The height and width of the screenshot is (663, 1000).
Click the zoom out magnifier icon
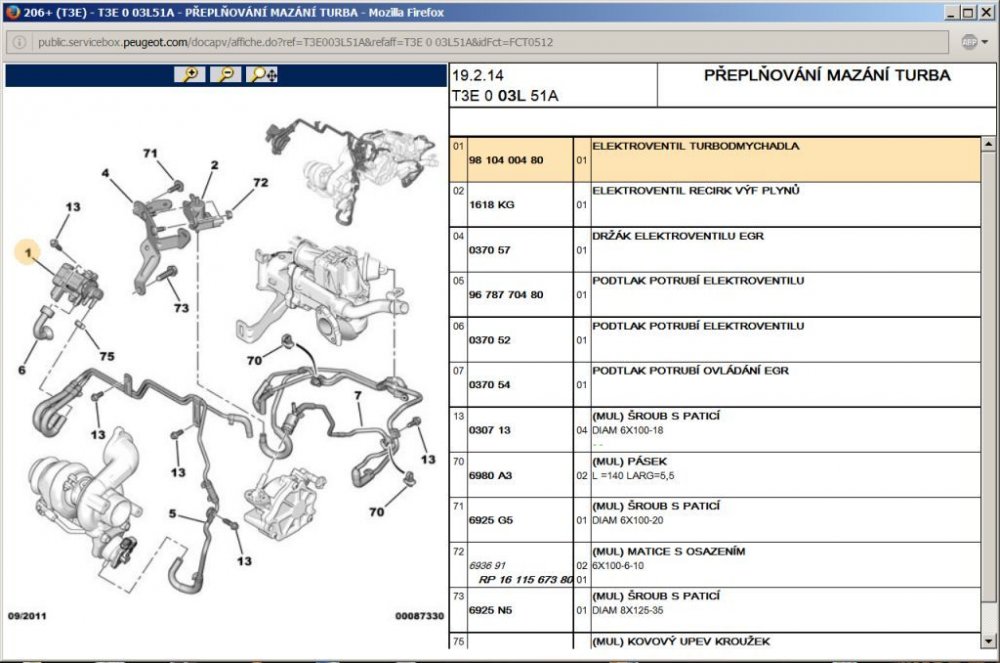[x=226, y=75]
